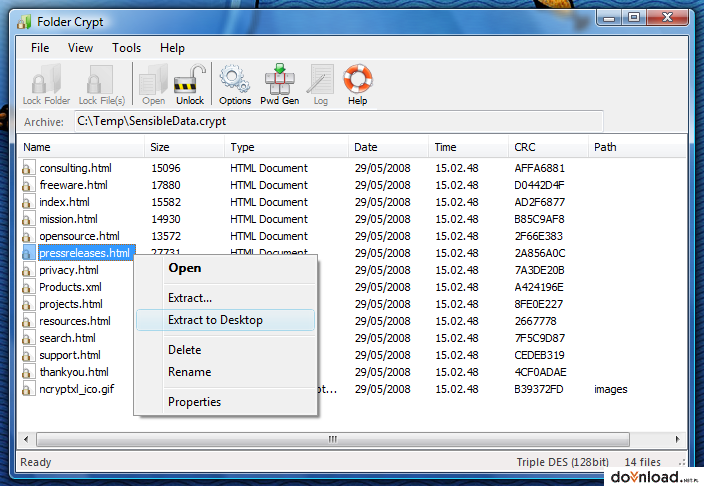704x486 pixels.
Task: Click the lock icon beside consulting.html
Action: [x=27, y=168]
